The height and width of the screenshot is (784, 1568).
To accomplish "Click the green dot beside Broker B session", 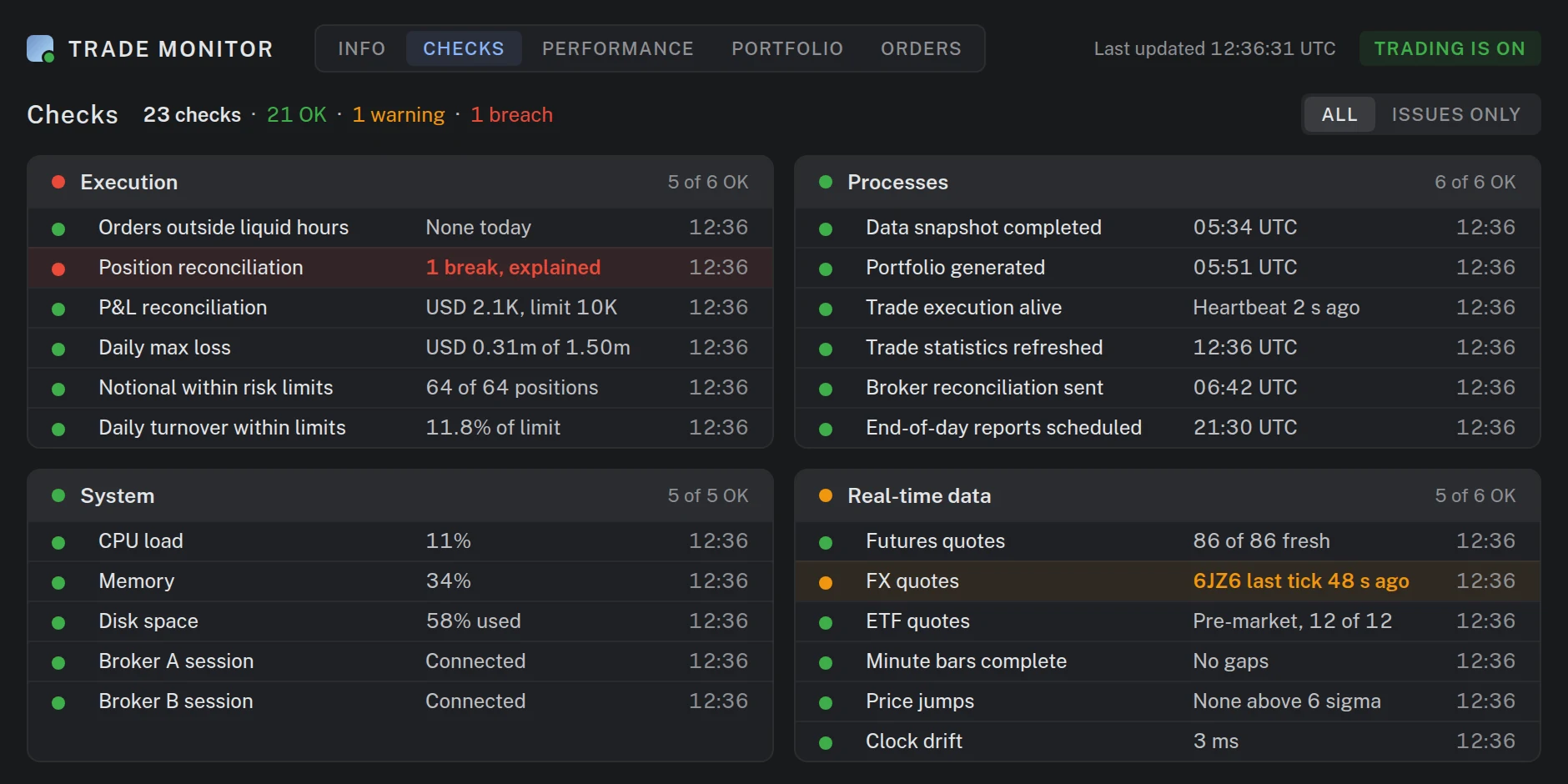I will tap(58, 703).
